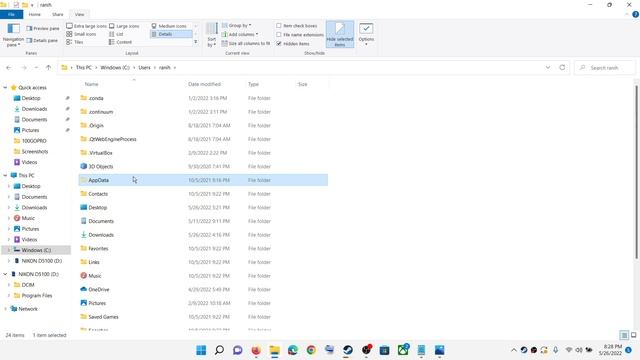Screen dimensions: 640x360
Task: Expand Windows (C:) tree node
Action: click(x=9, y=250)
